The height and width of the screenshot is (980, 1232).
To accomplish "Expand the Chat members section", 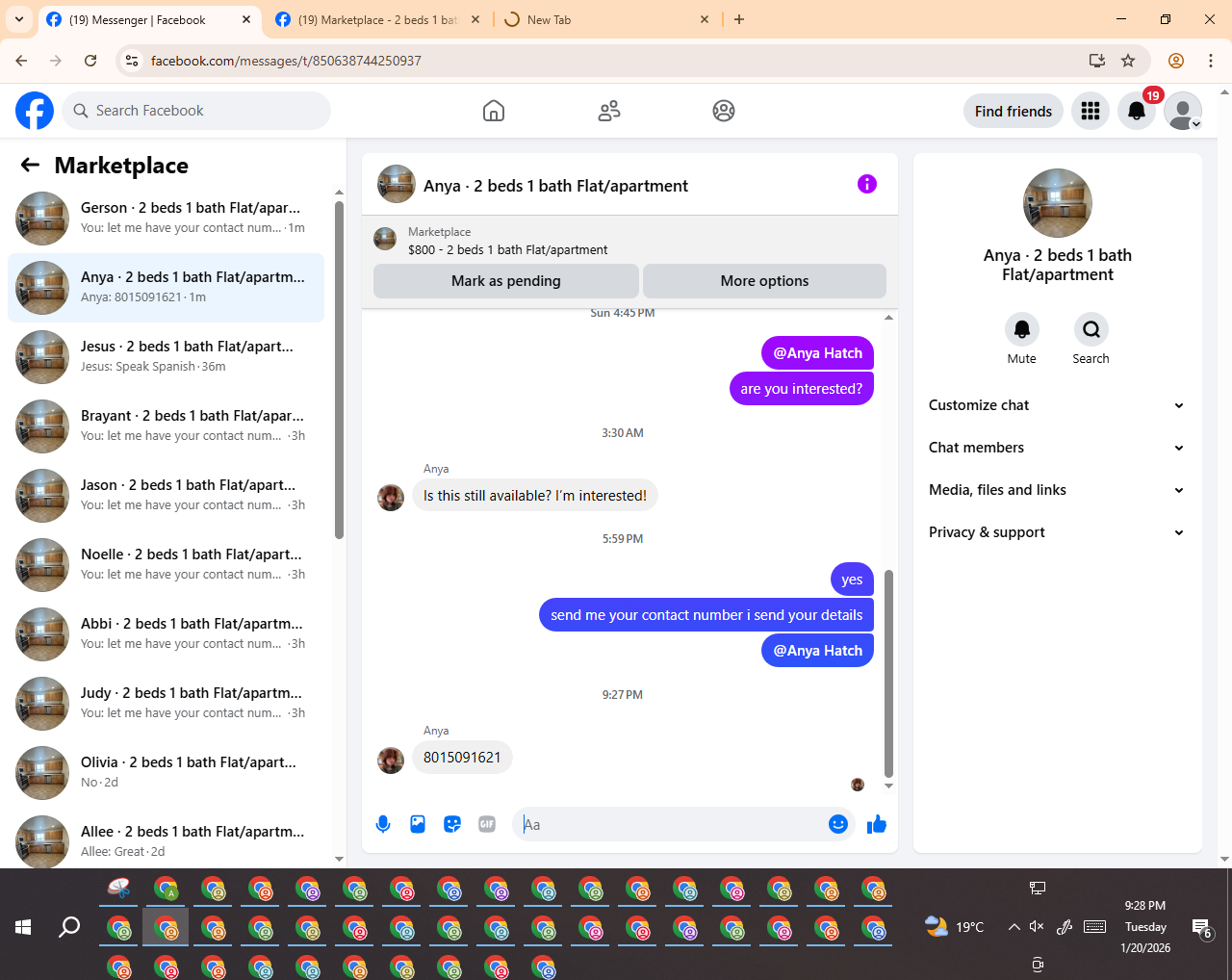I will point(1057,448).
